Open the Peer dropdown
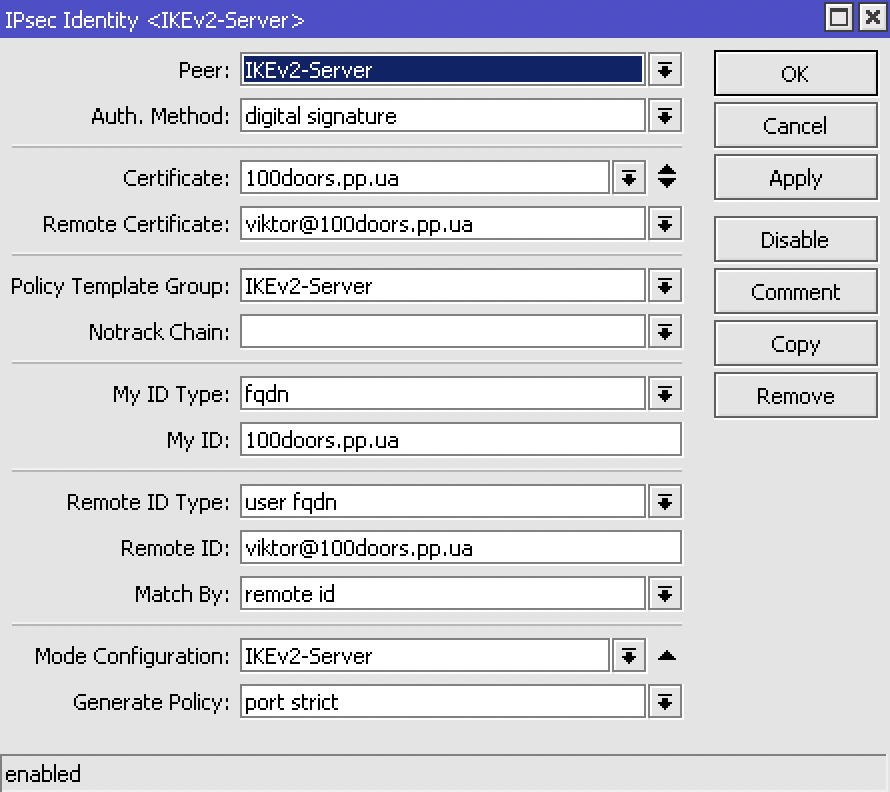Screen dimensions: 890x792 coord(664,69)
